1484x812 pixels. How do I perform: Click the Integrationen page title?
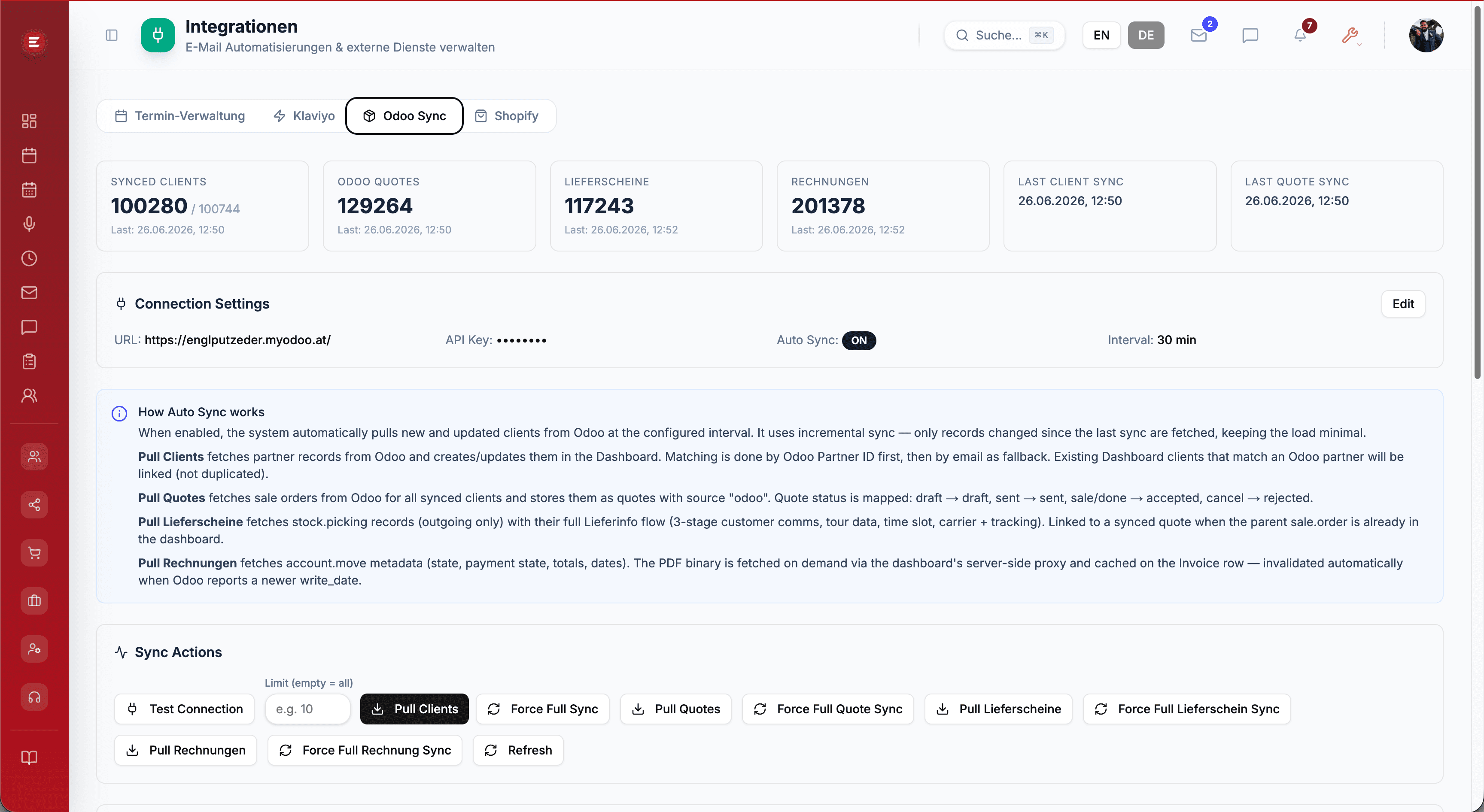pos(241,27)
